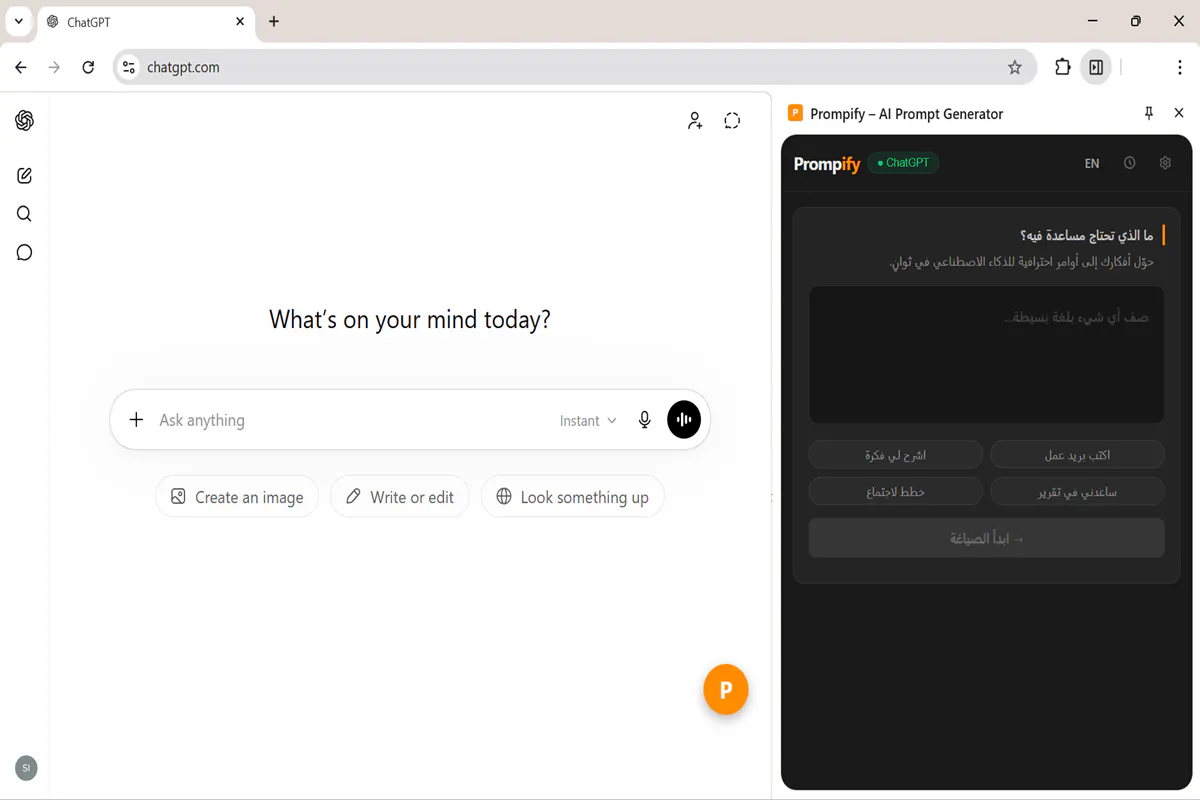Close the ChatGPT browser tab
1200x800 pixels.
(240, 21)
